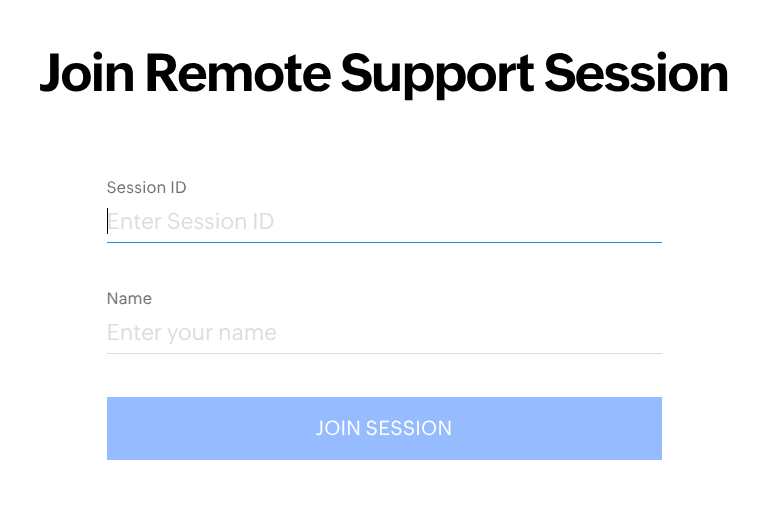
Task: Click the word "Support" in the heading
Action: (x=438, y=73)
